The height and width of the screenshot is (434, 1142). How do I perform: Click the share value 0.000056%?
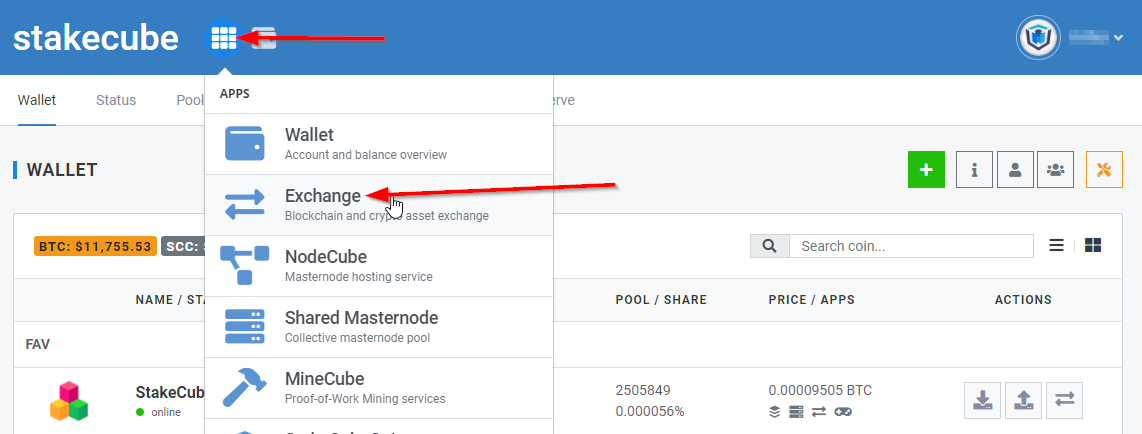click(650, 411)
